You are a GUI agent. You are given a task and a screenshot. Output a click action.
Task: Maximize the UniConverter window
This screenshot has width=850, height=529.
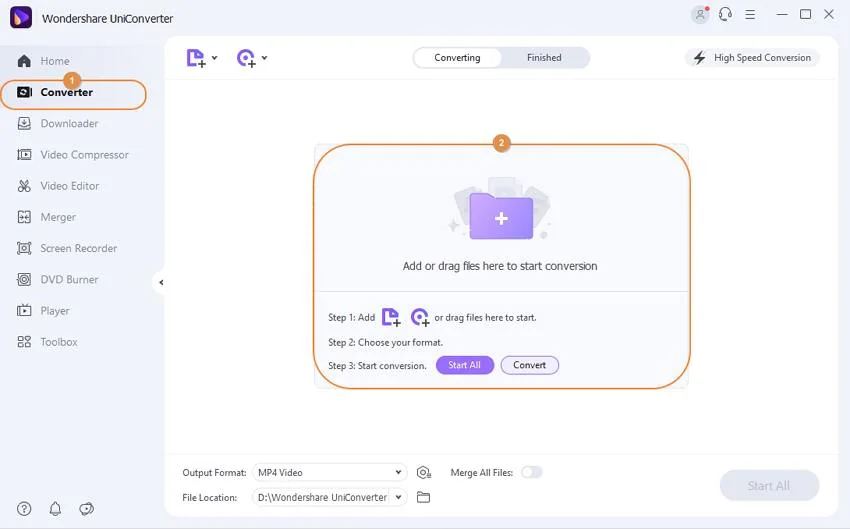coord(806,15)
